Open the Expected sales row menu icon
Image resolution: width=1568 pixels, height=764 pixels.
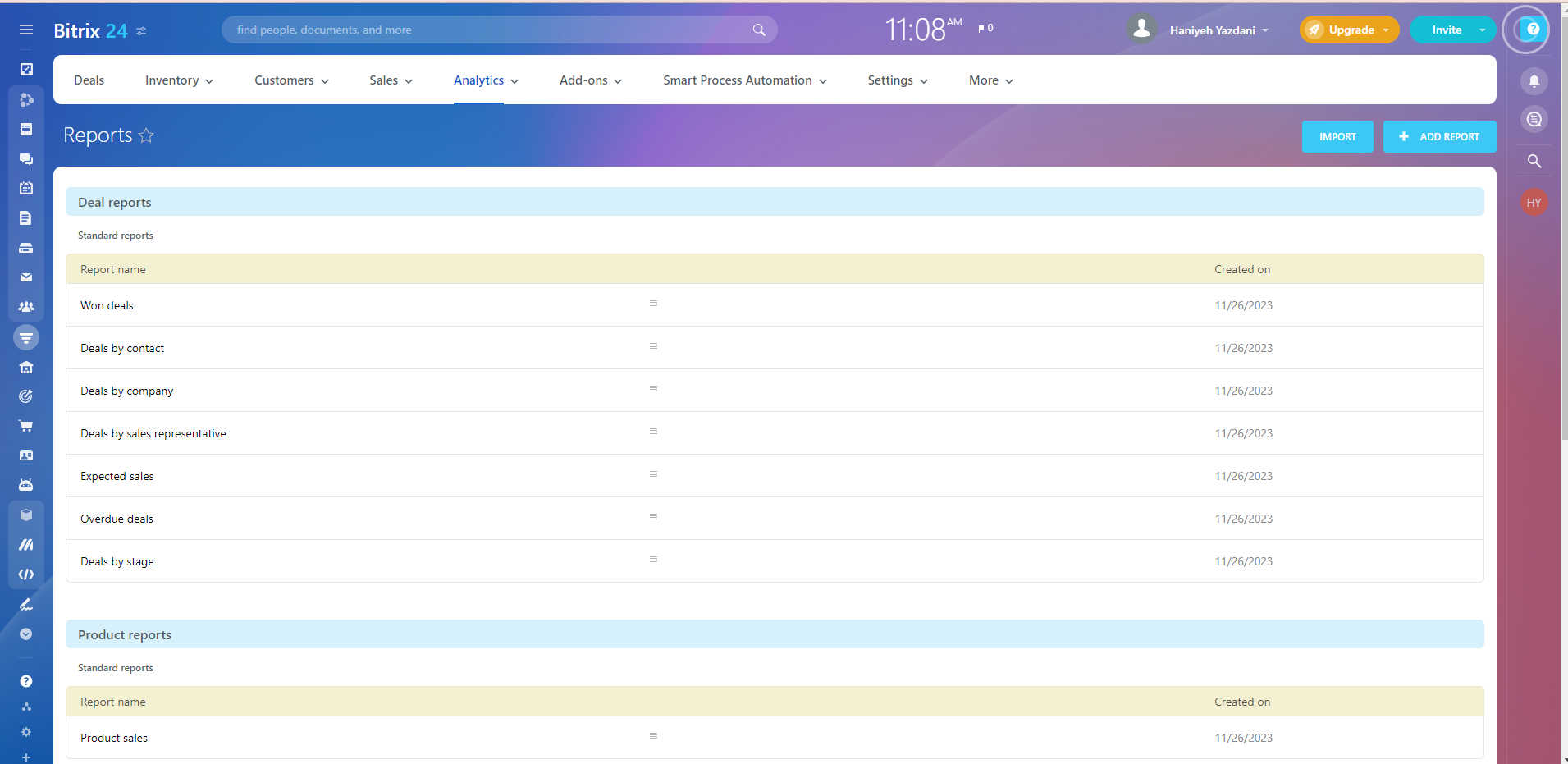pos(654,474)
